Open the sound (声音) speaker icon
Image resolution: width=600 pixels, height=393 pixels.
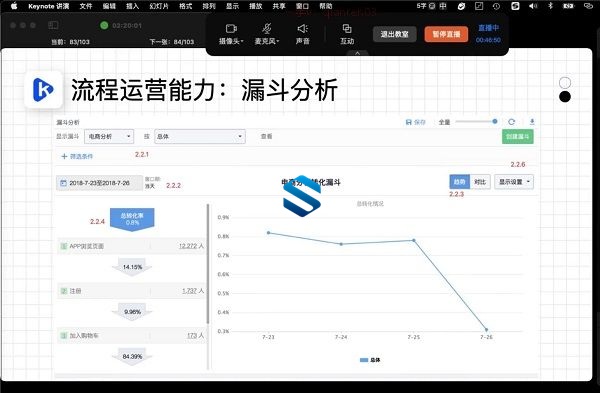(x=302, y=29)
